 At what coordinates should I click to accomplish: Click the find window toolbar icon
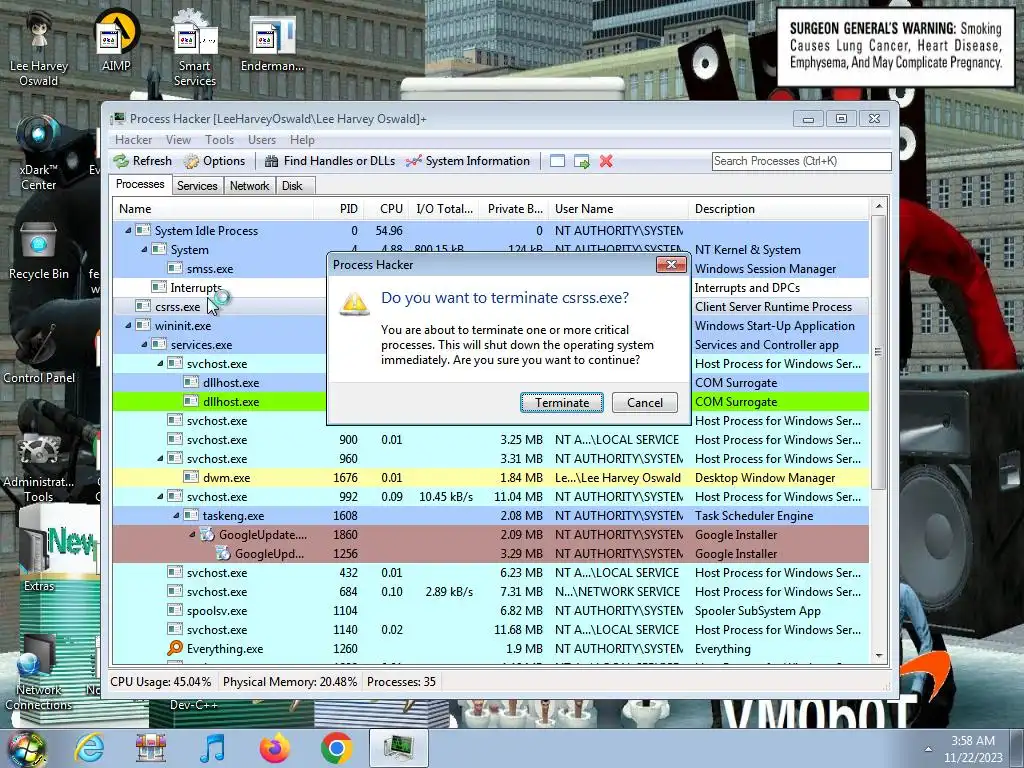tap(557, 161)
